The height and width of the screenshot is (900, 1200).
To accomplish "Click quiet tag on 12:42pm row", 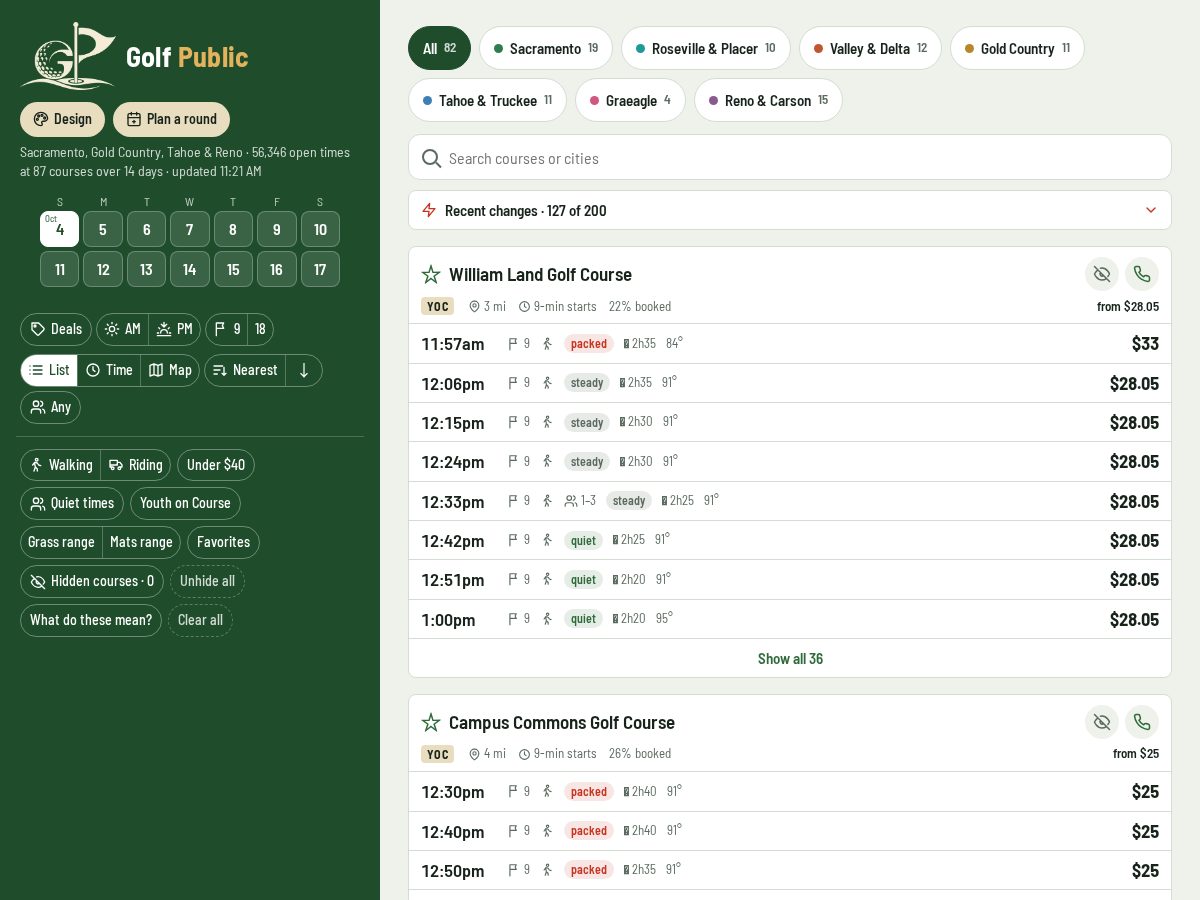I will click(x=583, y=540).
